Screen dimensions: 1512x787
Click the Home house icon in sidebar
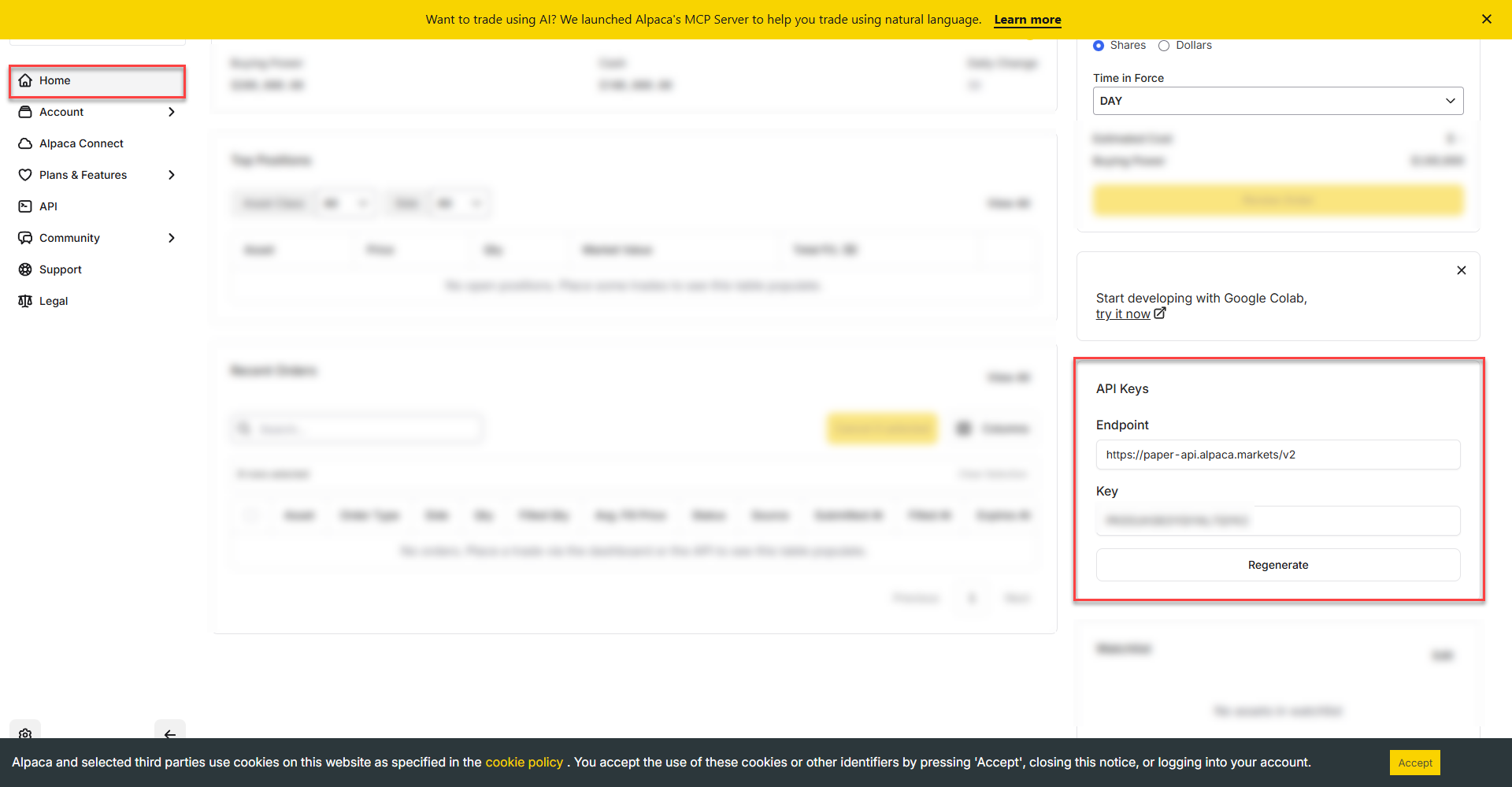tap(25, 80)
